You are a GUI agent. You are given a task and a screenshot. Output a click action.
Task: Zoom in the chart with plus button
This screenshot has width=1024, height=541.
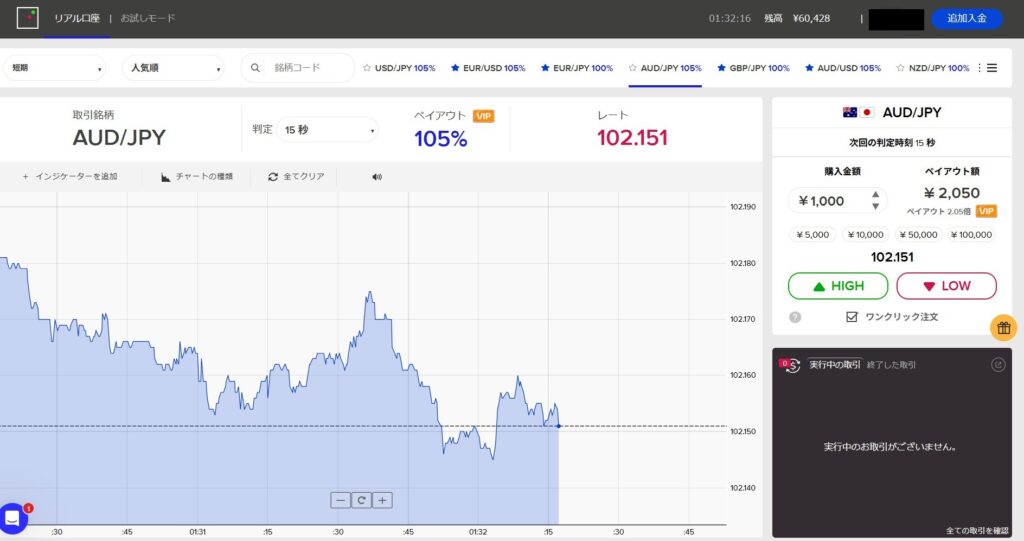pyautogui.click(x=382, y=500)
